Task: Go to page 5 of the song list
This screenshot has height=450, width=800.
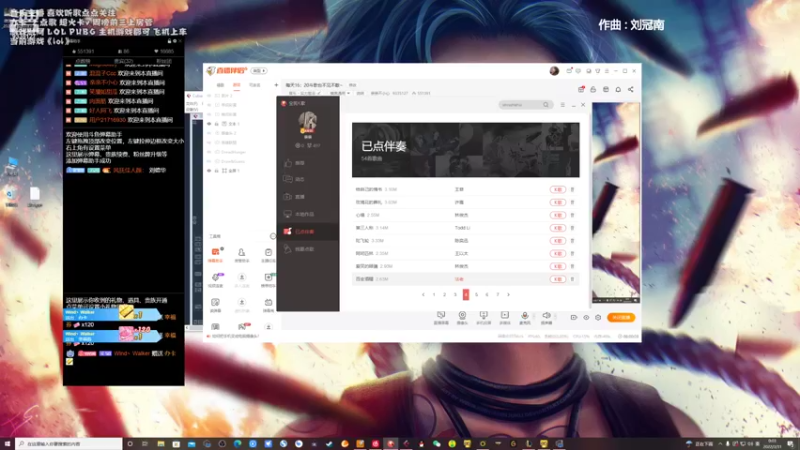Action: click(x=477, y=294)
